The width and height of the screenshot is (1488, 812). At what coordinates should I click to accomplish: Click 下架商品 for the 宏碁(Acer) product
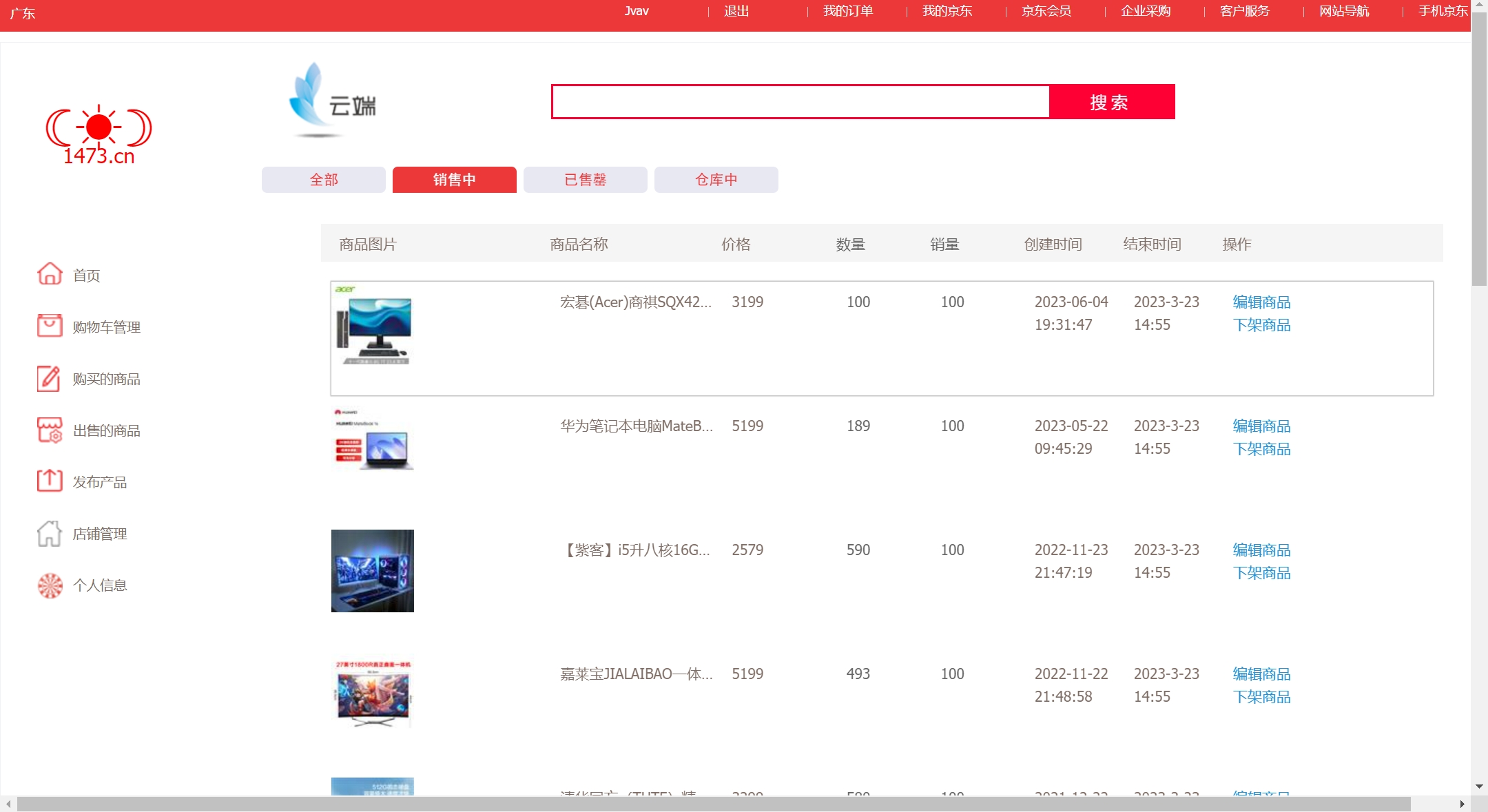pyautogui.click(x=1262, y=325)
